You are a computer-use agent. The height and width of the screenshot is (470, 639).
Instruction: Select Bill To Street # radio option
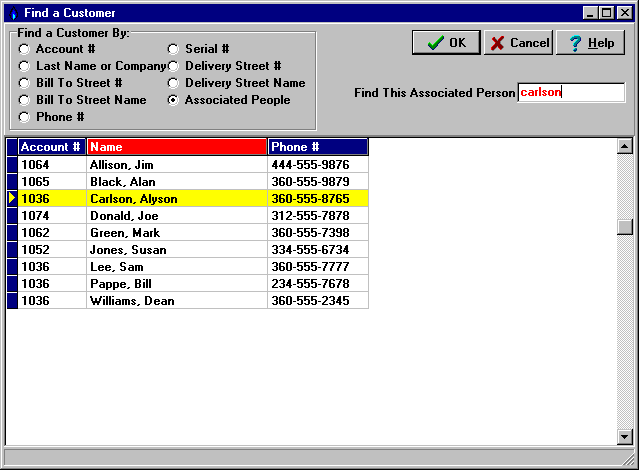[24, 83]
